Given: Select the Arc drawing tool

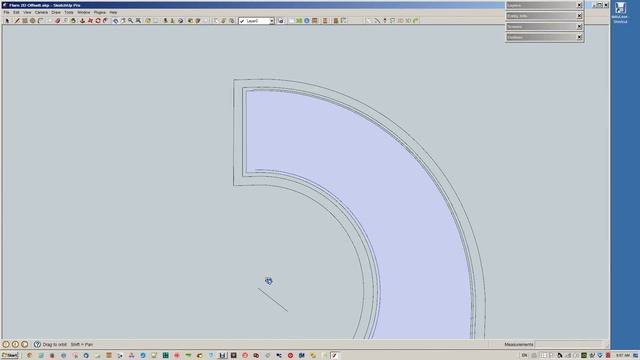Looking at the screenshot, I should tap(40, 20).
